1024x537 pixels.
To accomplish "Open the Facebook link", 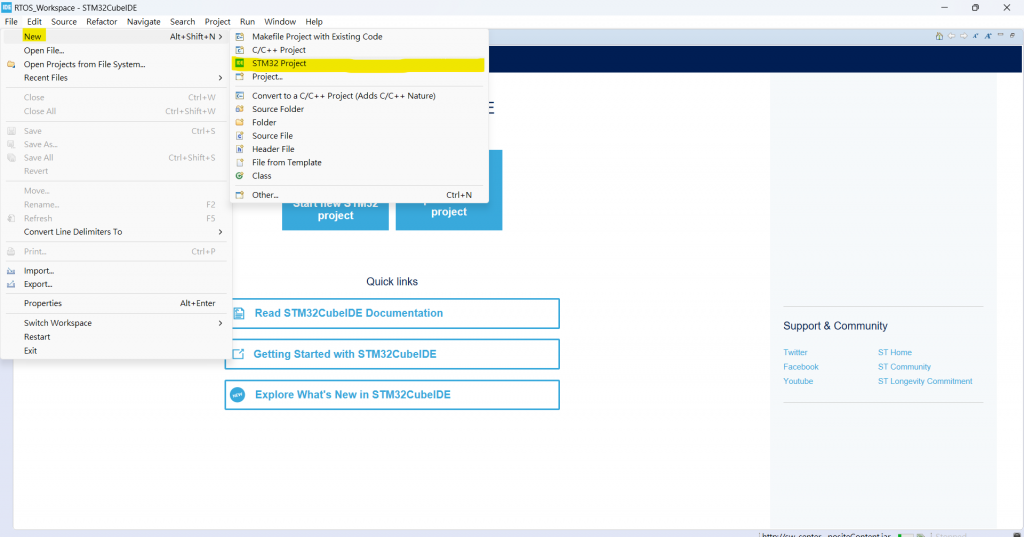I will click(801, 366).
